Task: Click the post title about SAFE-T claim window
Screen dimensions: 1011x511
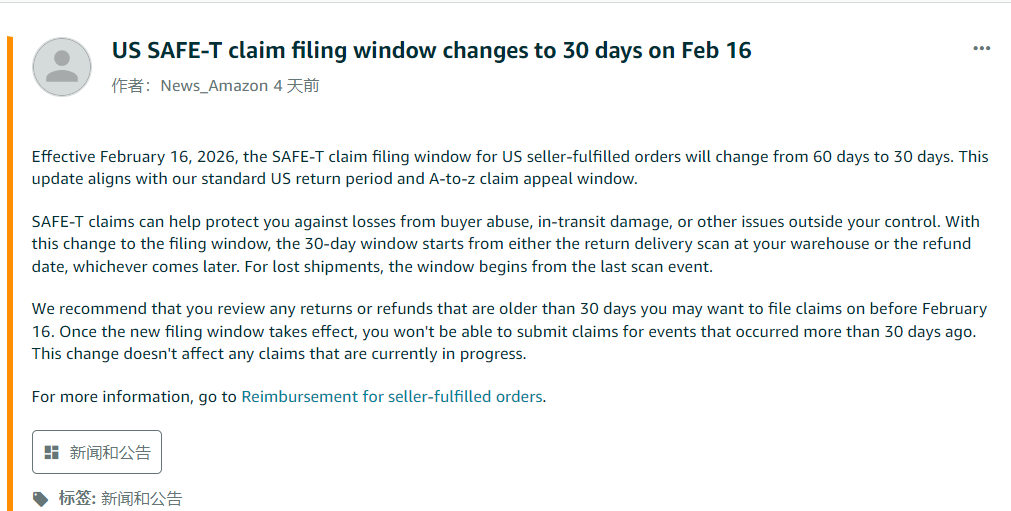Action: click(431, 50)
